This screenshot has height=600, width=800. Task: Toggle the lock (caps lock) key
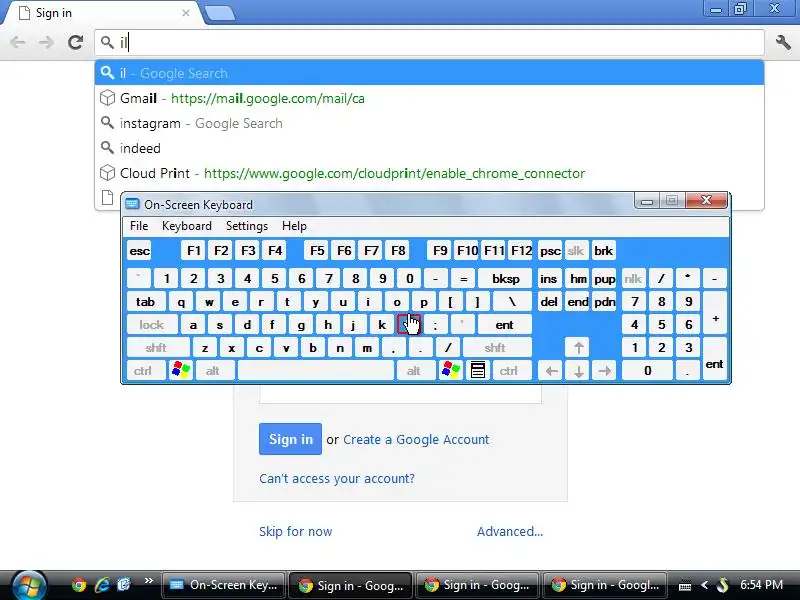pos(152,324)
